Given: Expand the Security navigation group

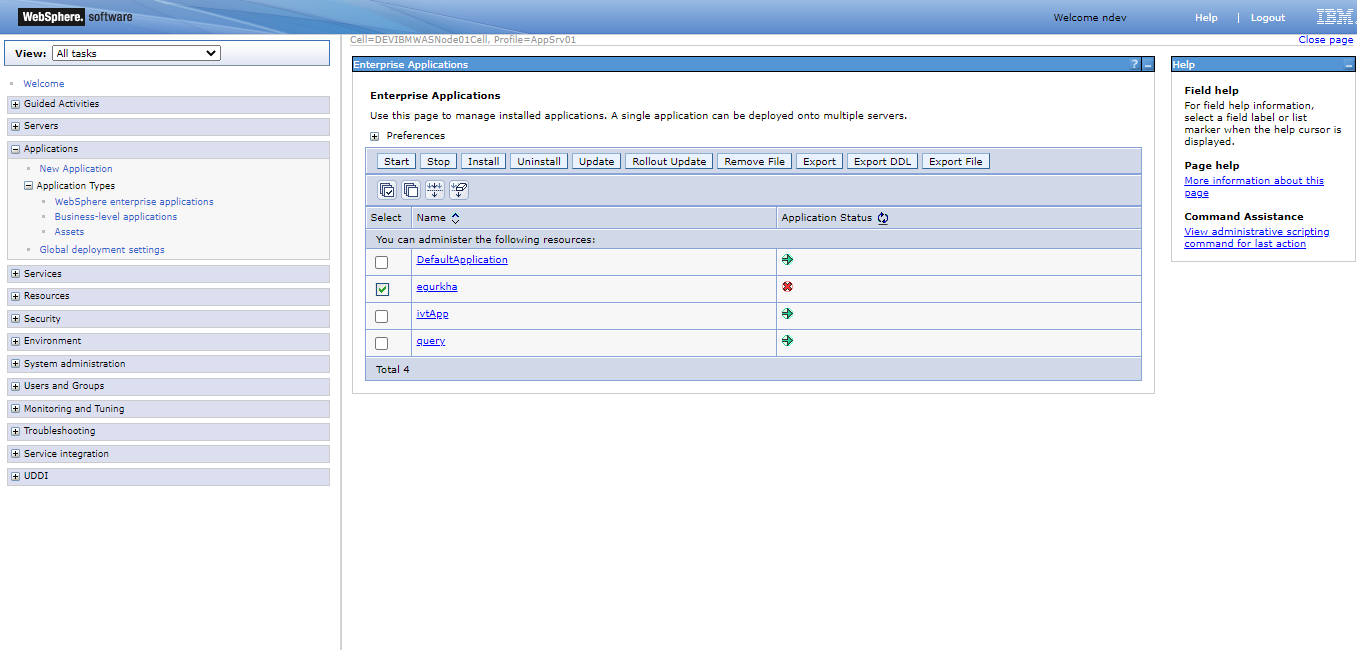Looking at the screenshot, I should pyautogui.click(x=15, y=319).
